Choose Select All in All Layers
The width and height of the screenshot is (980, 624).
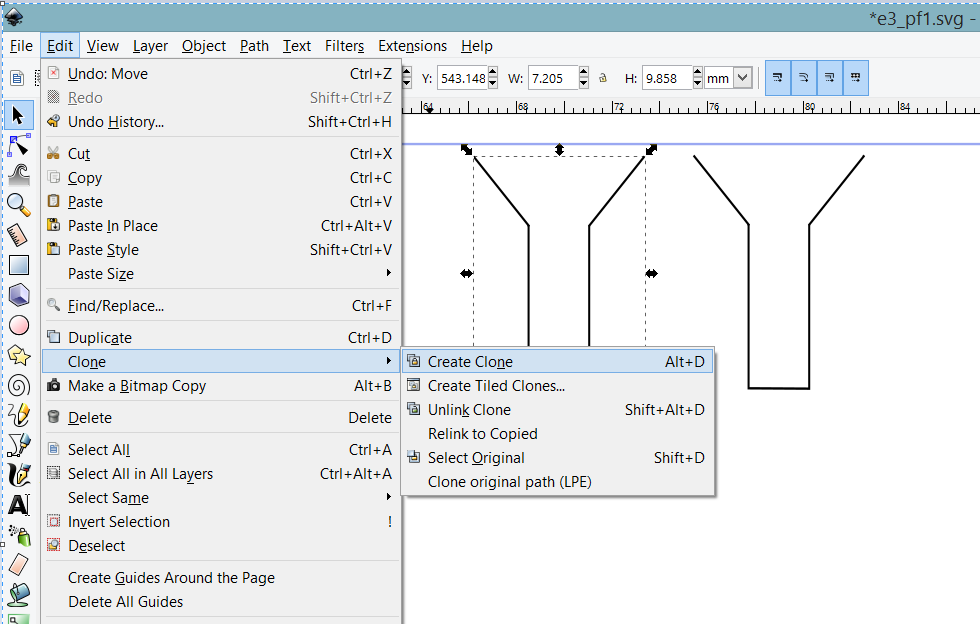tap(221, 474)
